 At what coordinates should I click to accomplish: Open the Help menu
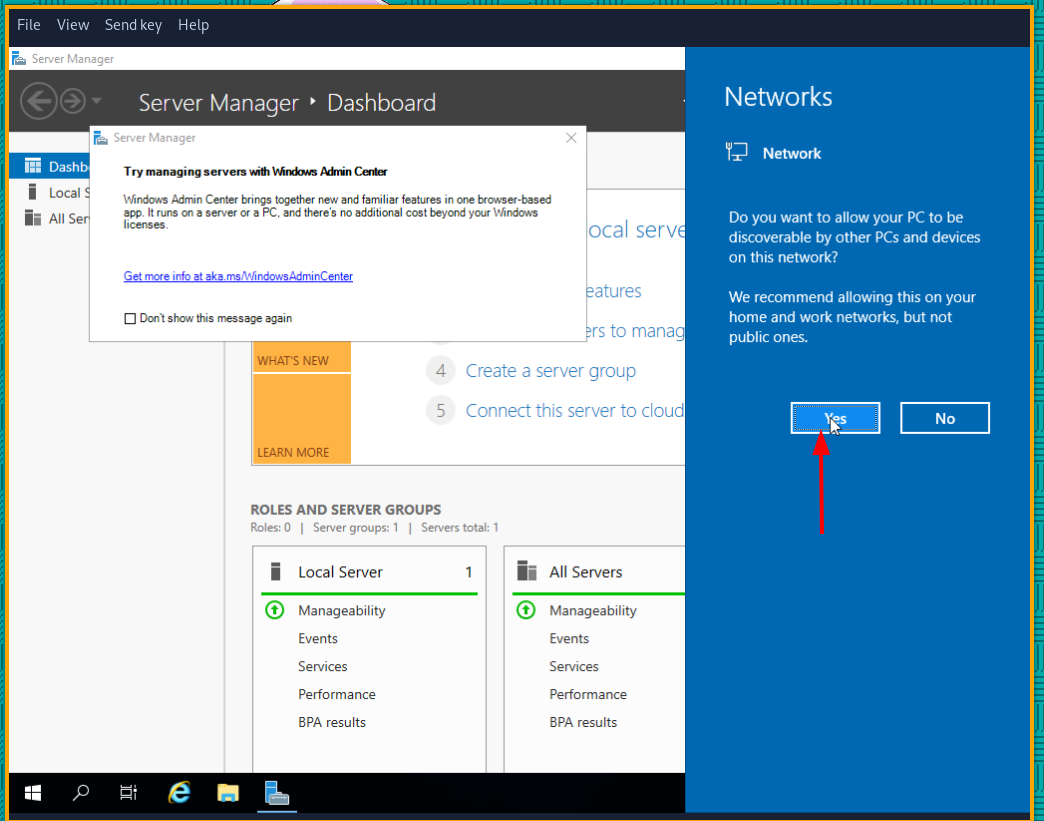pos(193,25)
